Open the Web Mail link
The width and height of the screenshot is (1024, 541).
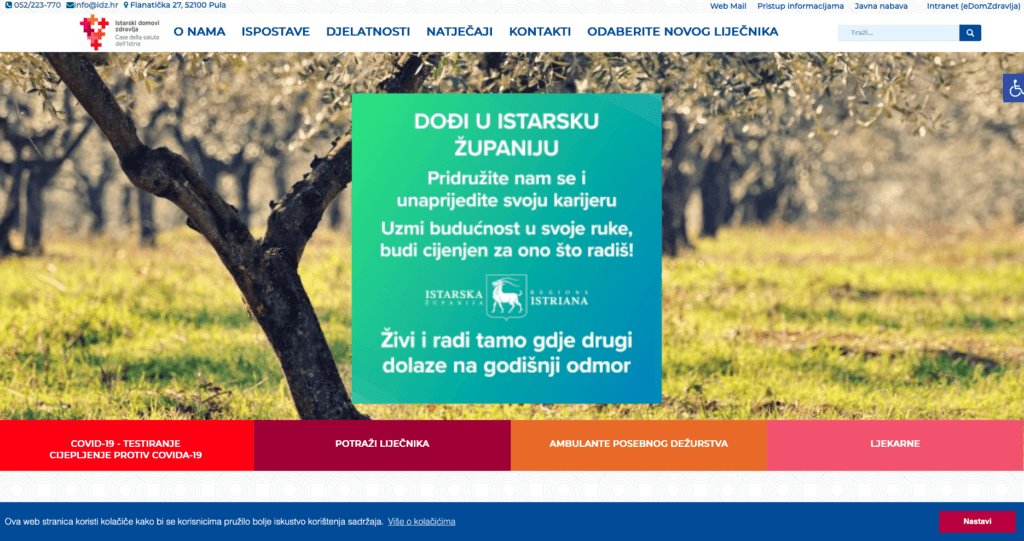click(x=728, y=6)
